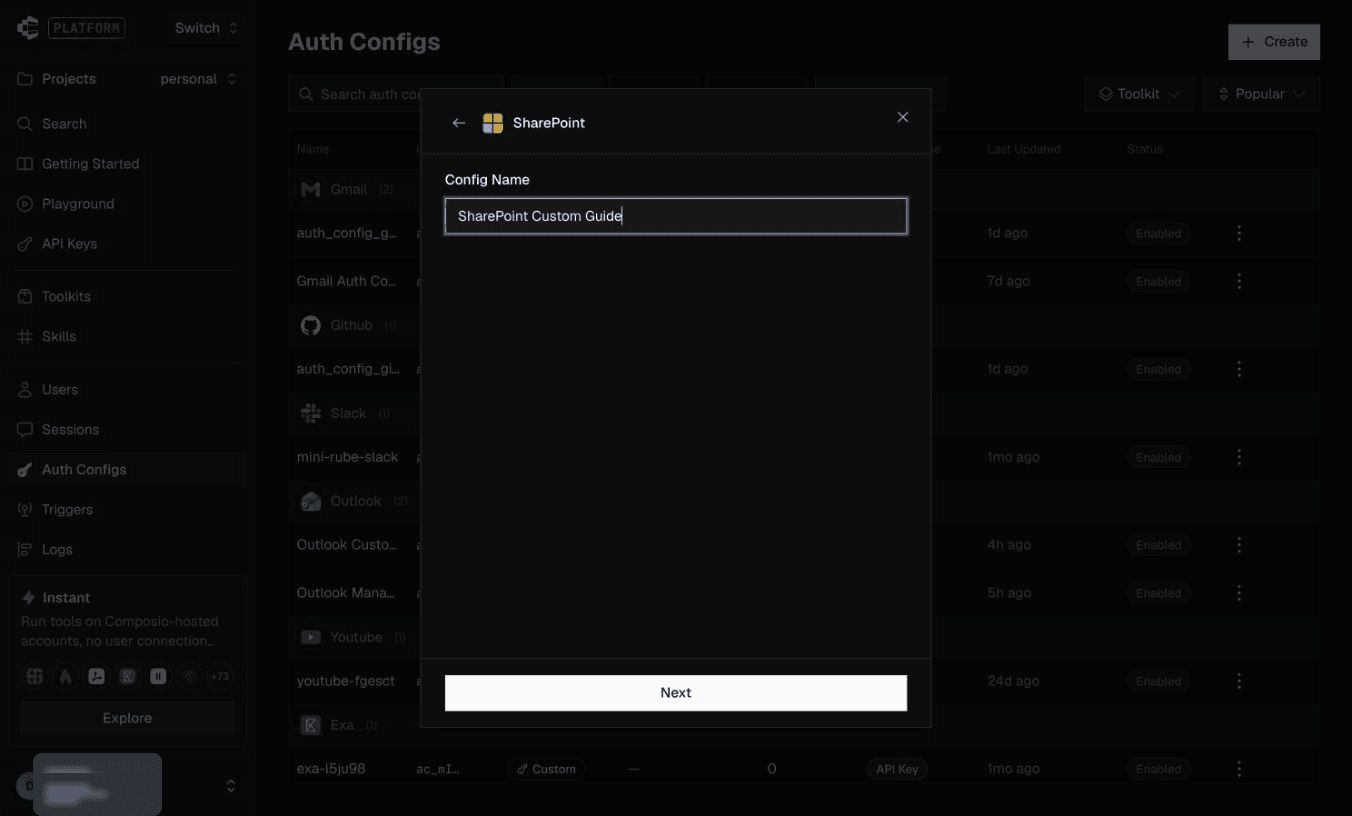Click the Explore button in the Instant card

[x=127, y=718]
